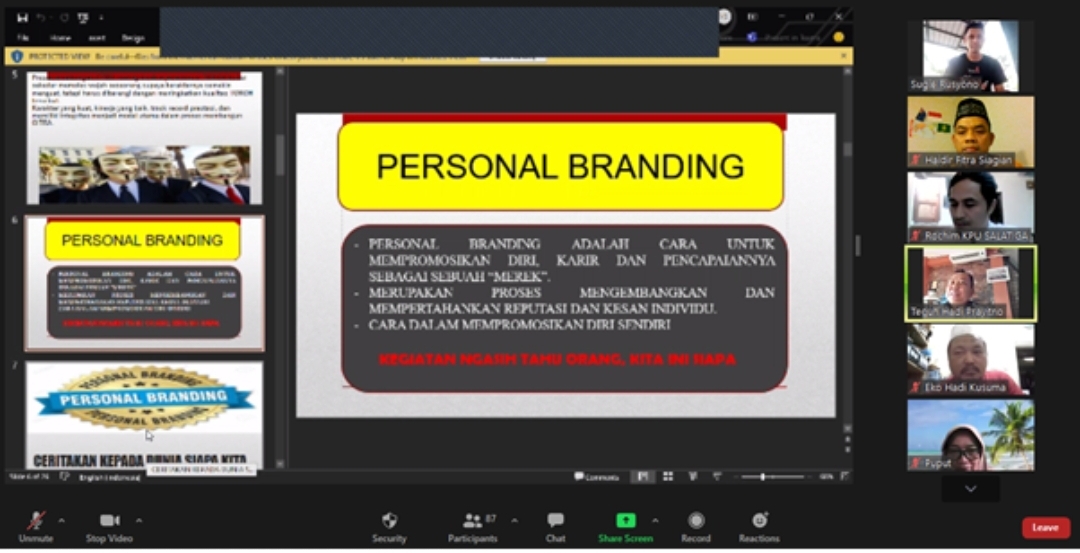Select slide 7 thumbnail with Personal Branding badge
The width and height of the screenshot is (1080, 553).
tap(144, 412)
